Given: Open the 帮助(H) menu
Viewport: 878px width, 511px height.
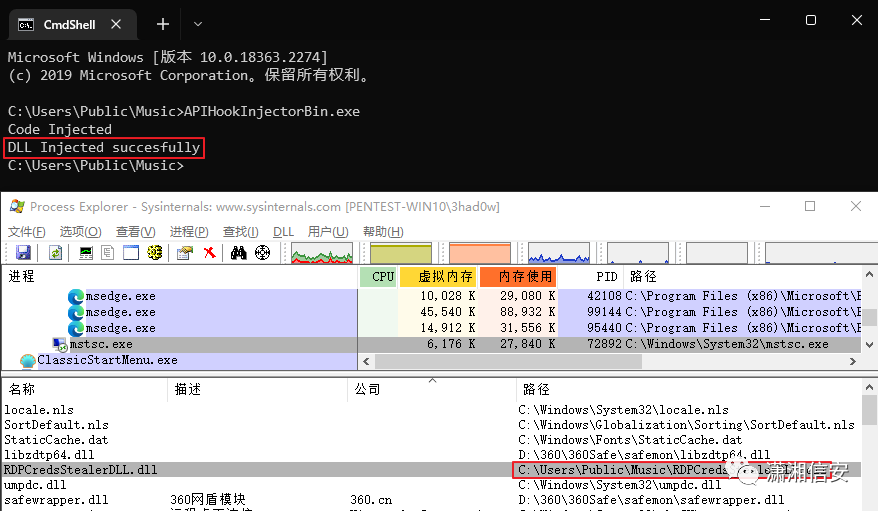Looking at the screenshot, I should [383, 232].
